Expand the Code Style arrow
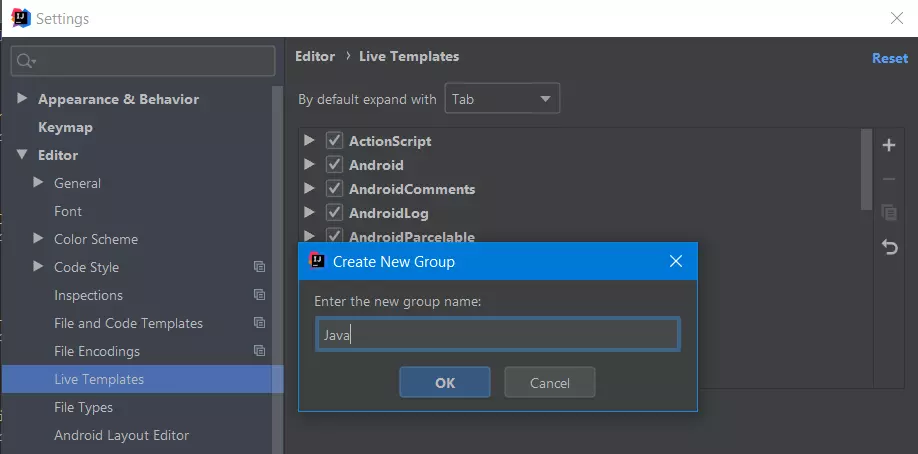 click(38, 267)
